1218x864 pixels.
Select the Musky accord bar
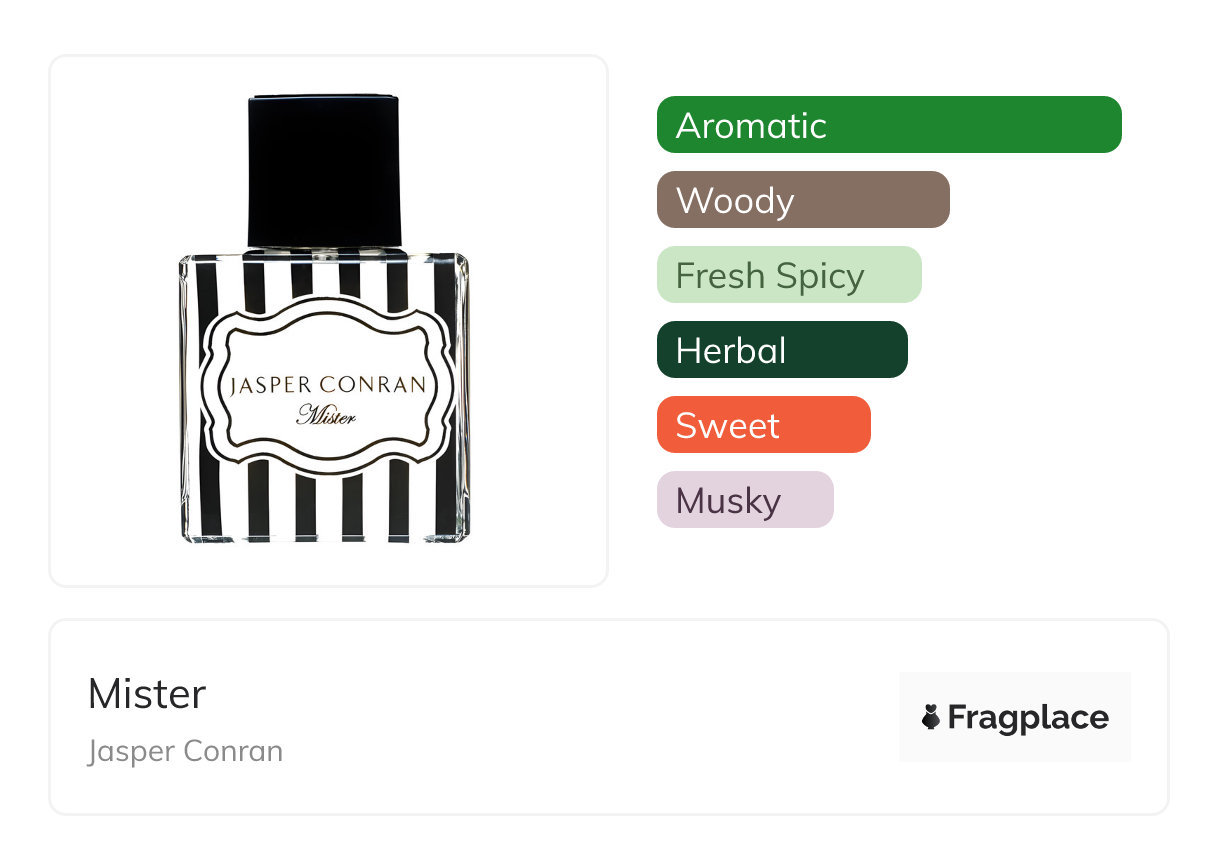[745, 500]
